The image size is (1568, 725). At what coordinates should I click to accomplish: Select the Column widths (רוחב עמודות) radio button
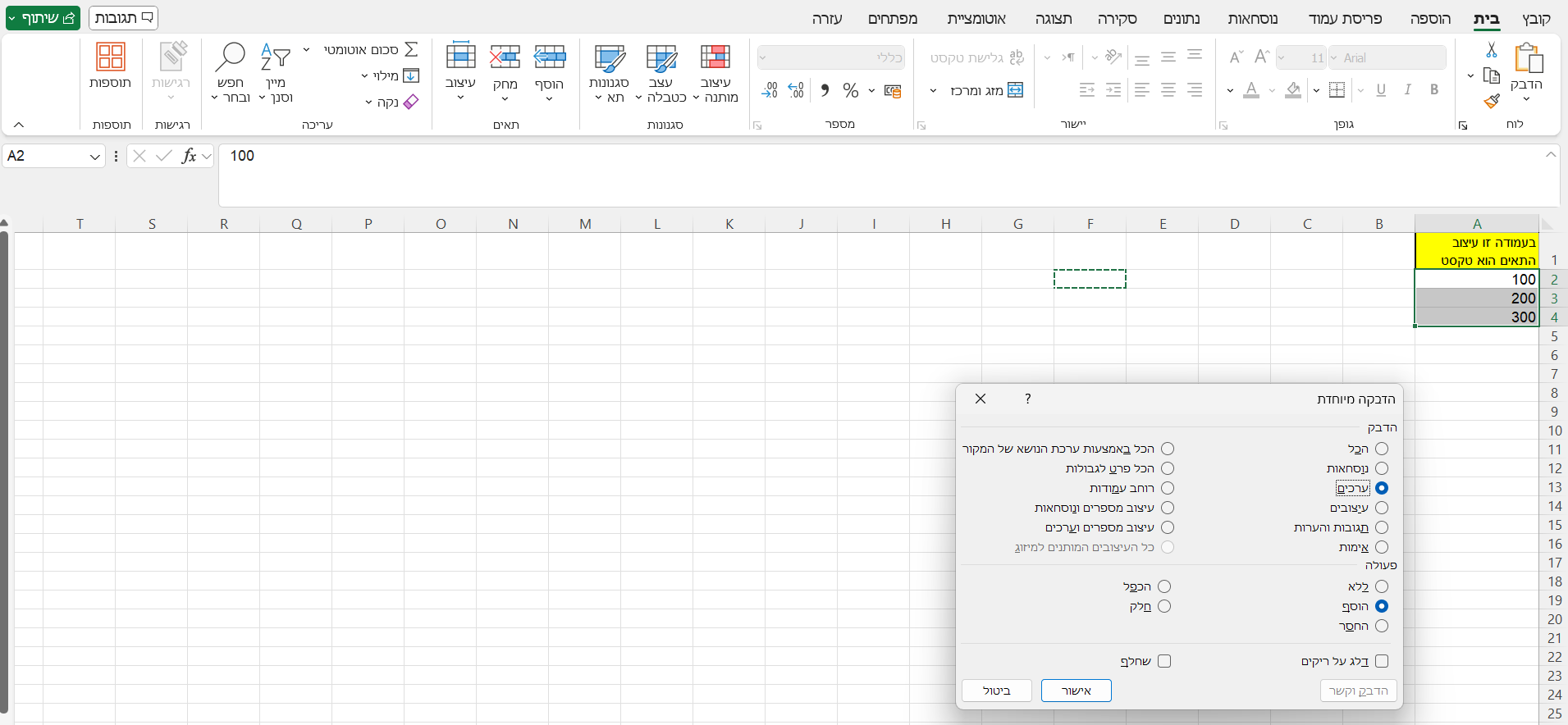coord(1168,488)
